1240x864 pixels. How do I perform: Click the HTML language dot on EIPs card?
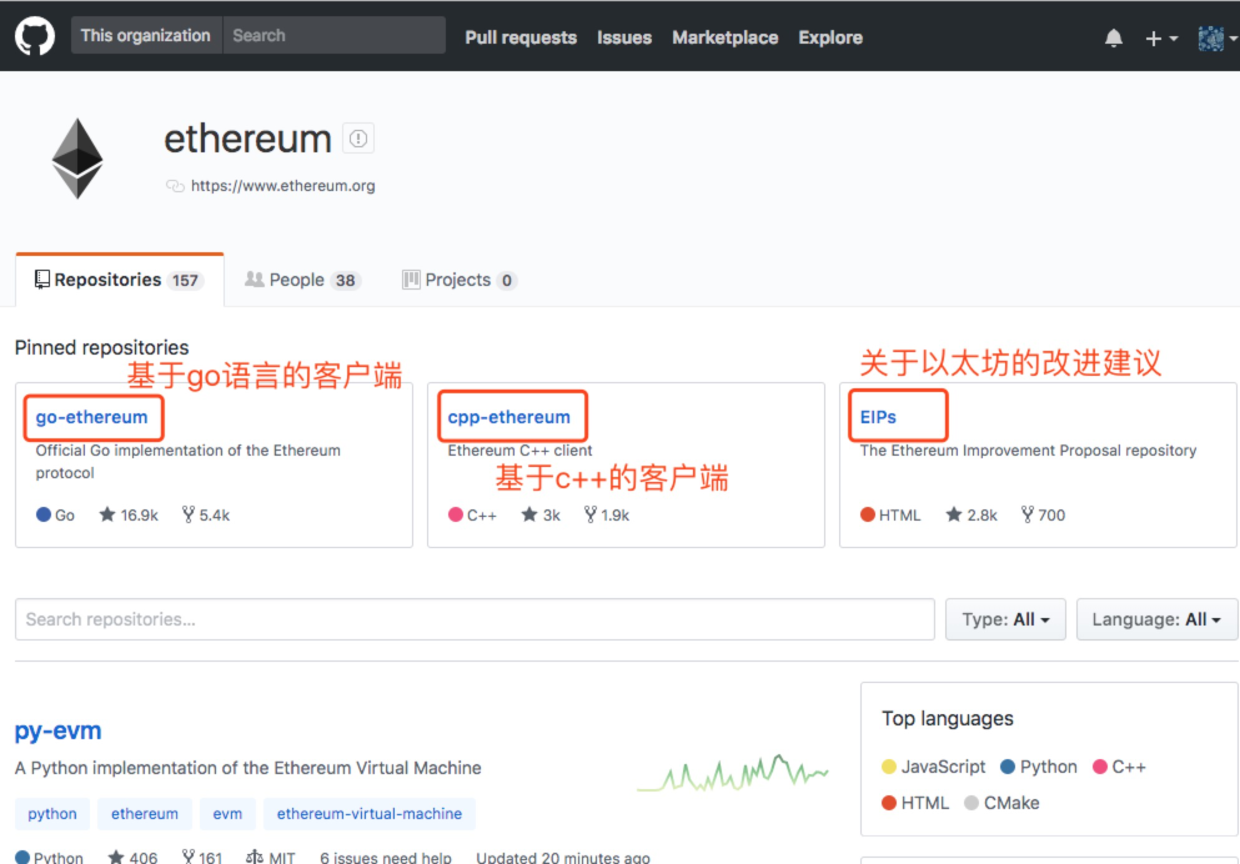point(868,515)
